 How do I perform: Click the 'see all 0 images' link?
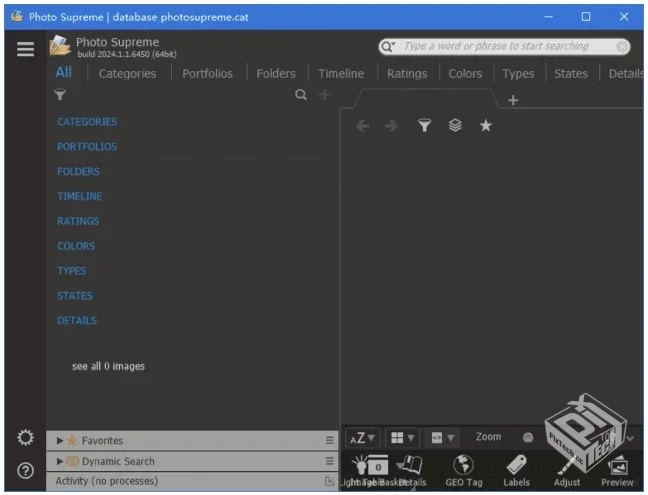tap(108, 366)
